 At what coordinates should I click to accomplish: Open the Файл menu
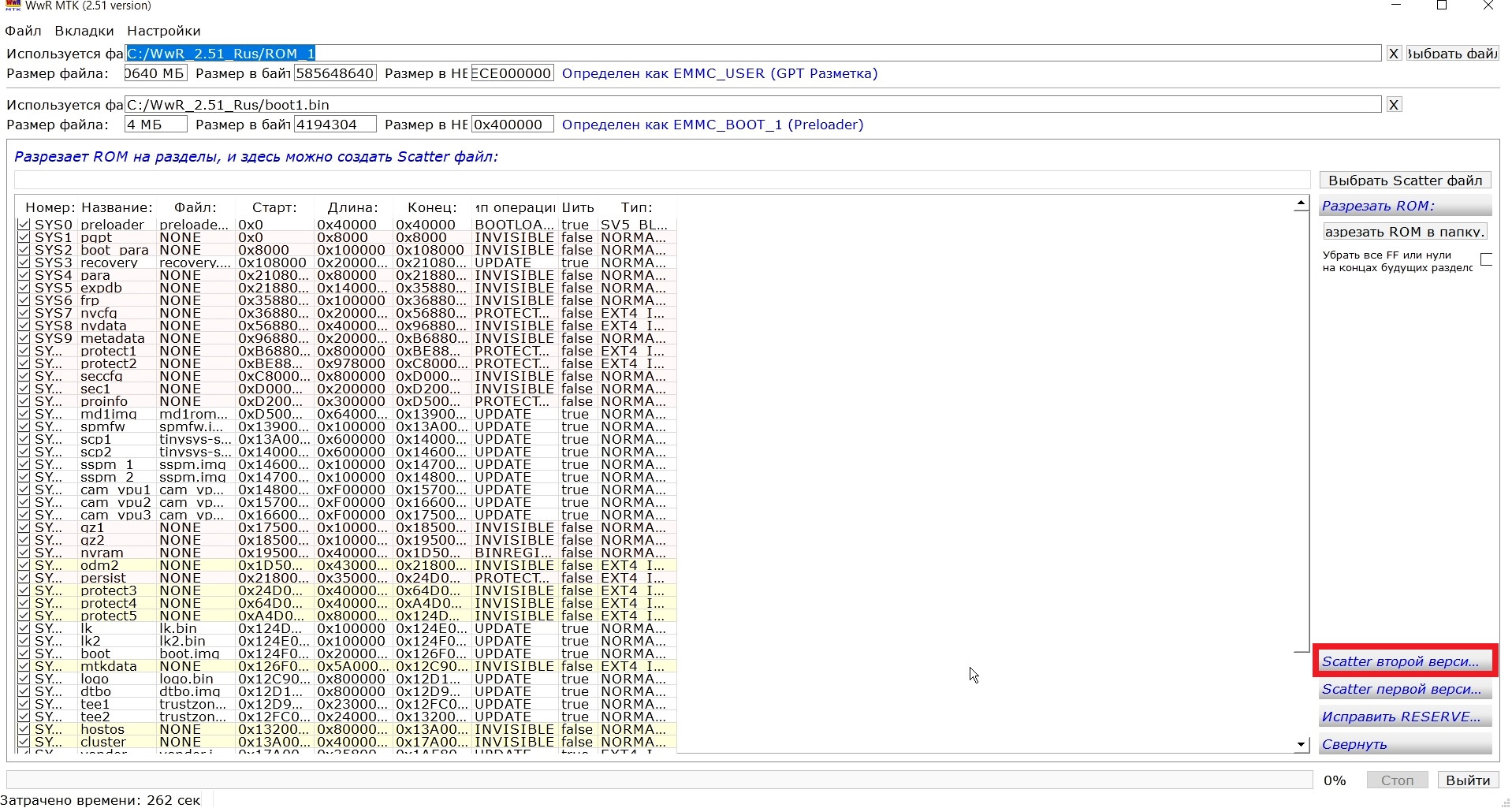[x=23, y=31]
